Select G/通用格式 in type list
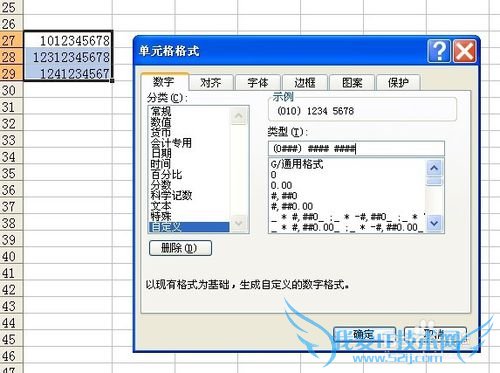 pyautogui.click(x=347, y=164)
